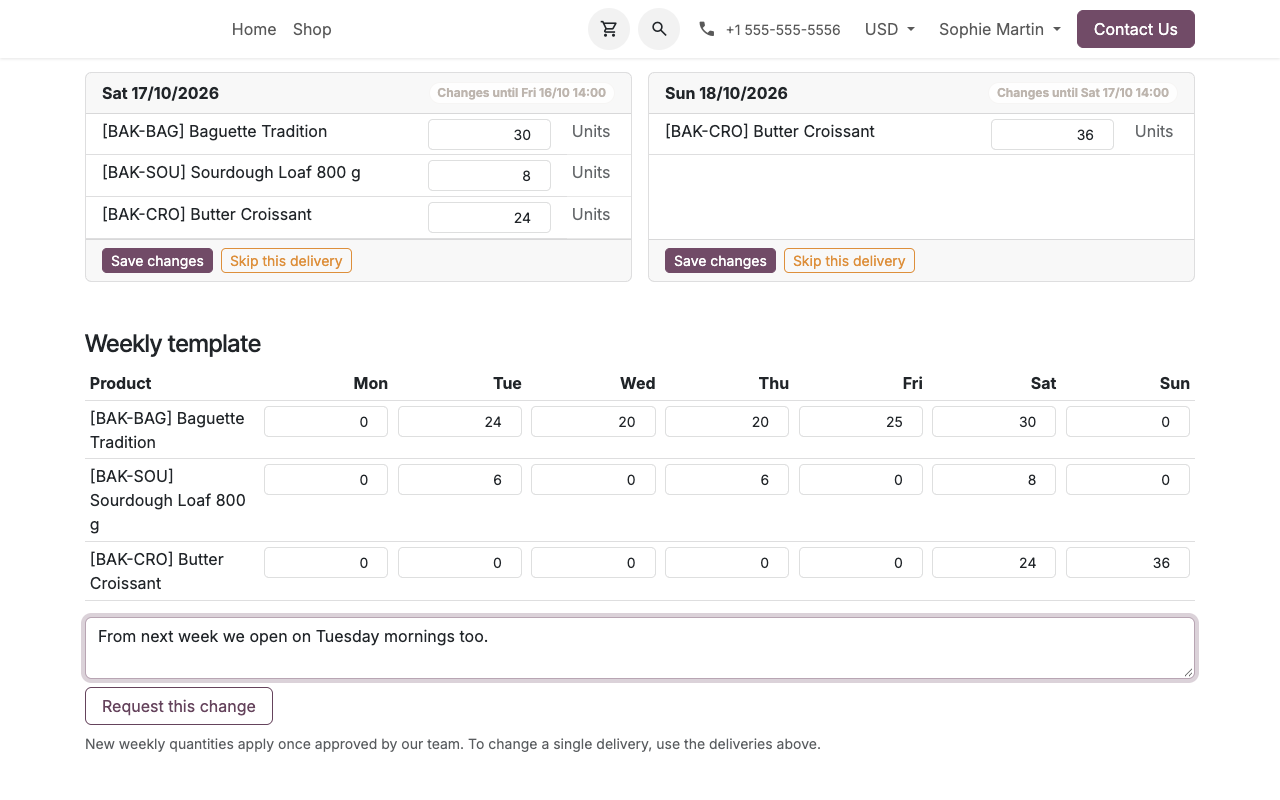The height and width of the screenshot is (800, 1280).
Task: Edit Sunday delivery Butter Croissant quantity field
Action: [1052, 134]
